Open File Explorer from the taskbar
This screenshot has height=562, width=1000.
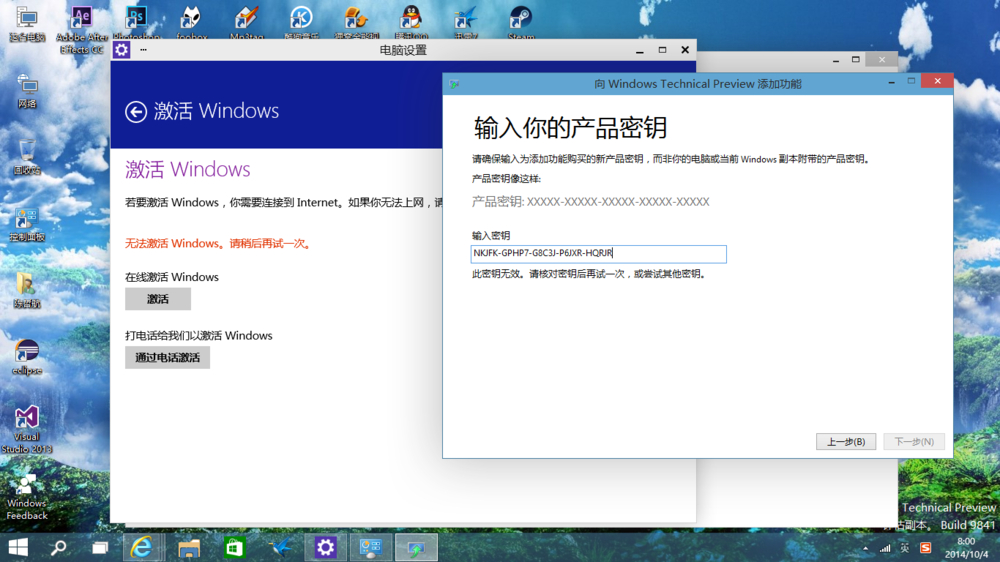pos(189,547)
